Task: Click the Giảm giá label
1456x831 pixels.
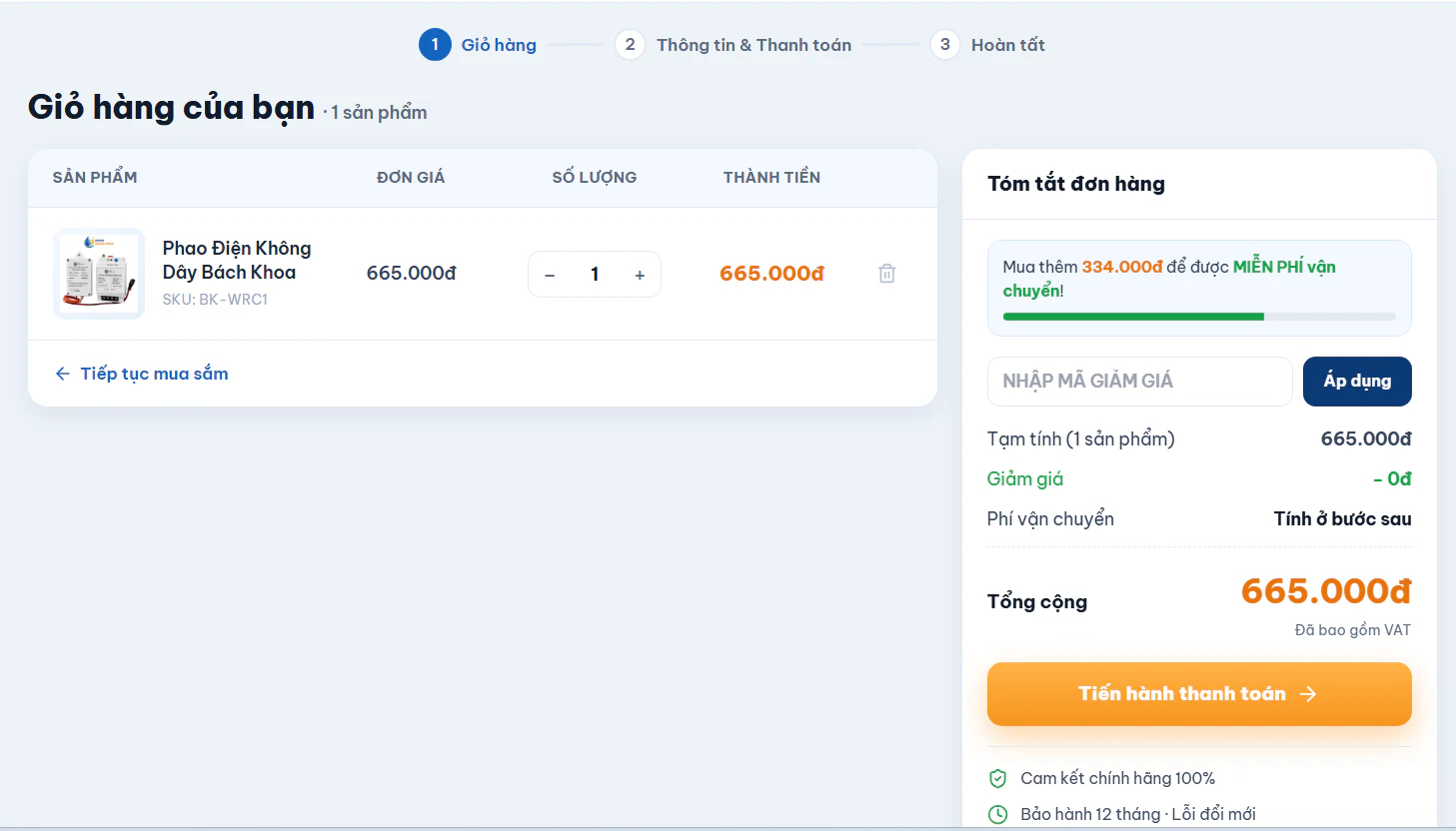Action: (1025, 479)
